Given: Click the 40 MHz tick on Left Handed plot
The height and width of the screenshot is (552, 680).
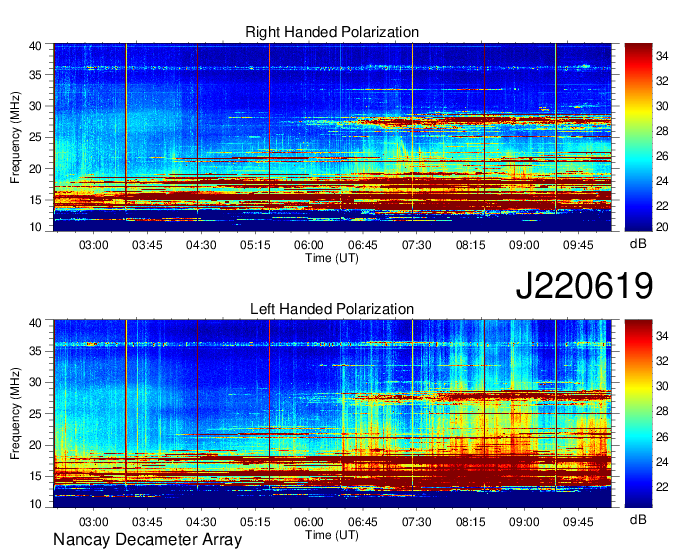Looking at the screenshot, I should pyautogui.click(x=35, y=323).
